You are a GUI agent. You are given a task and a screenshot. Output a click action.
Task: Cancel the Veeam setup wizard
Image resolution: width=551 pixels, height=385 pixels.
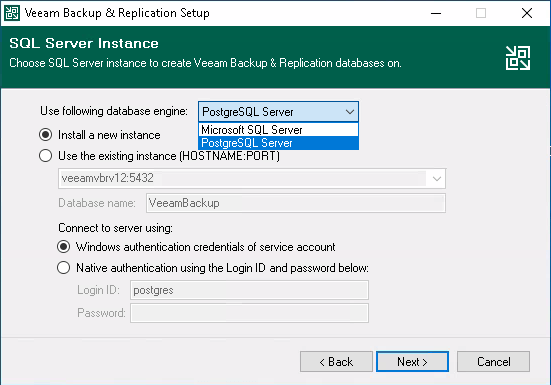(x=493, y=361)
